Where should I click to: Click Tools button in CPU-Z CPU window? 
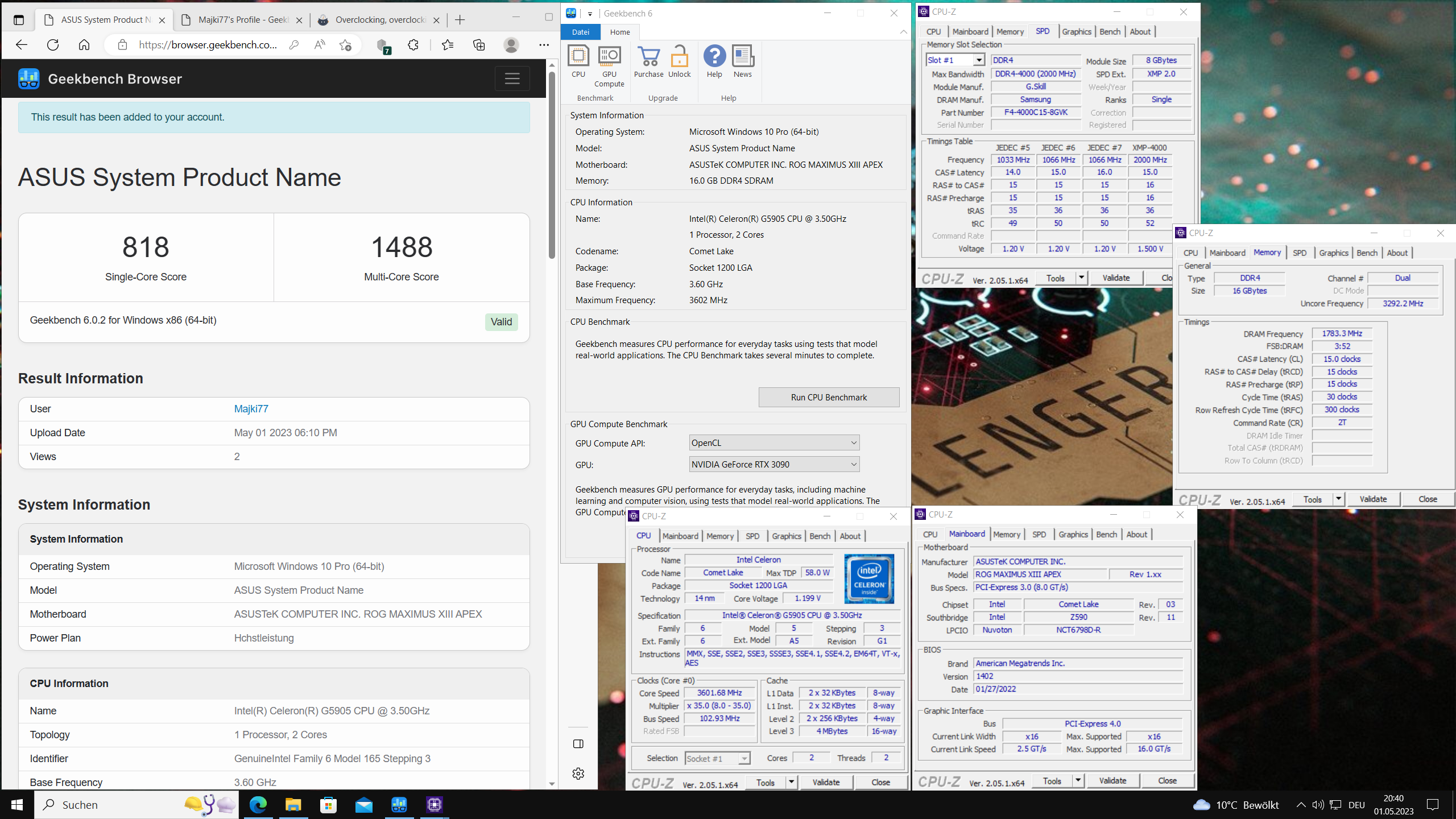[x=766, y=782]
